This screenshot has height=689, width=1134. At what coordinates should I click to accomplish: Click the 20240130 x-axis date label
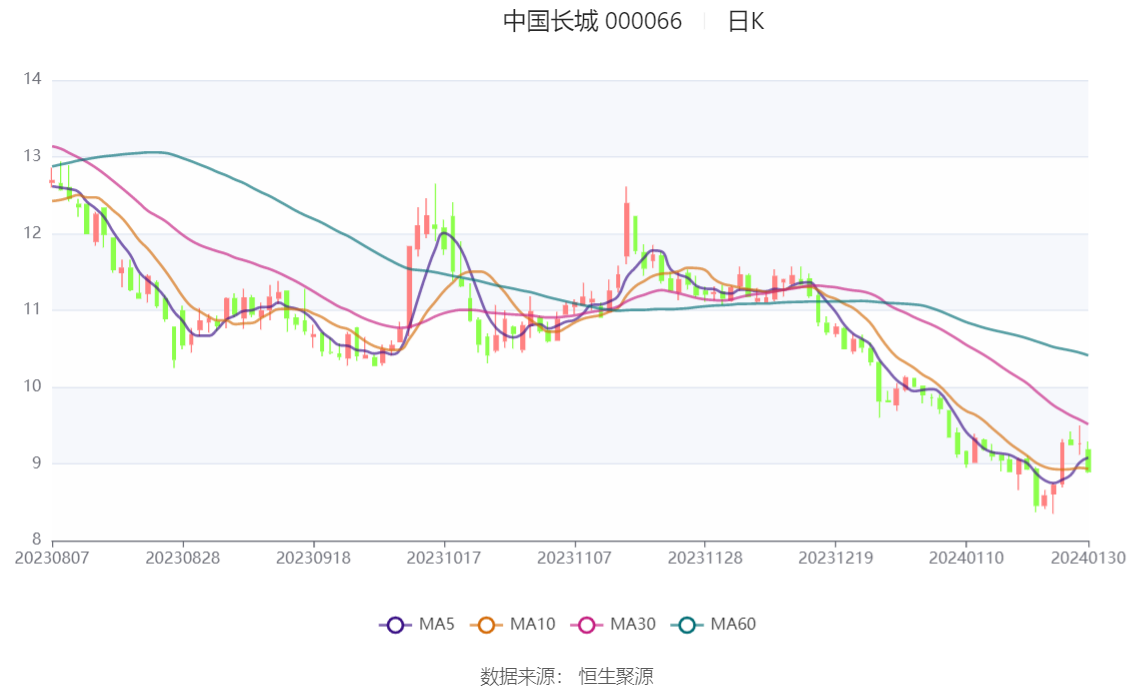pos(1088,558)
